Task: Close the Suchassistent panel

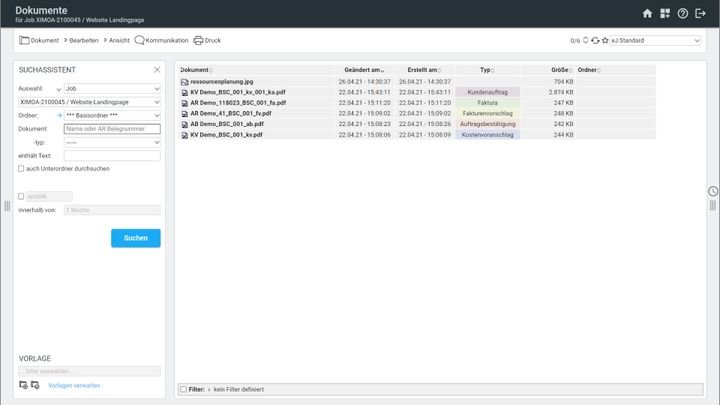Action: (x=157, y=69)
